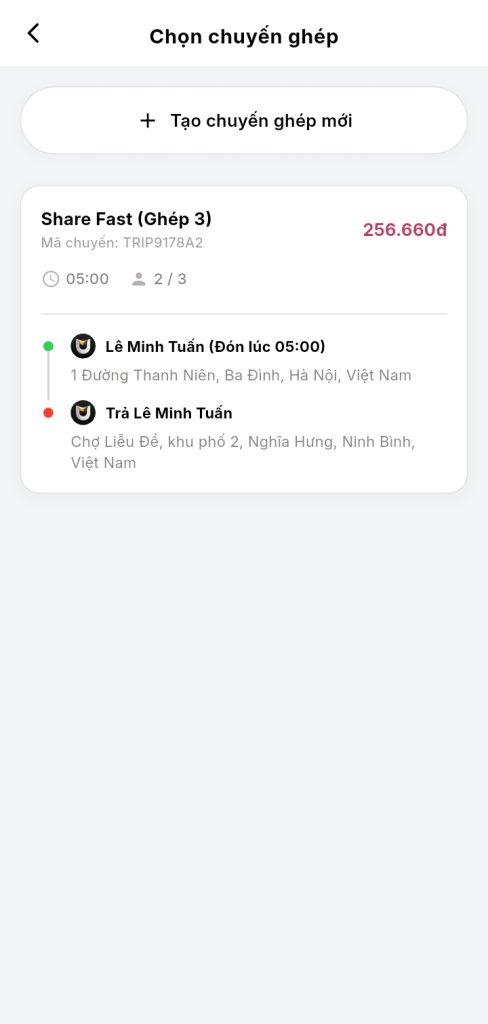
Task: Tap the Trả Lê Minh Tuấn label
Action: [x=169, y=413]
